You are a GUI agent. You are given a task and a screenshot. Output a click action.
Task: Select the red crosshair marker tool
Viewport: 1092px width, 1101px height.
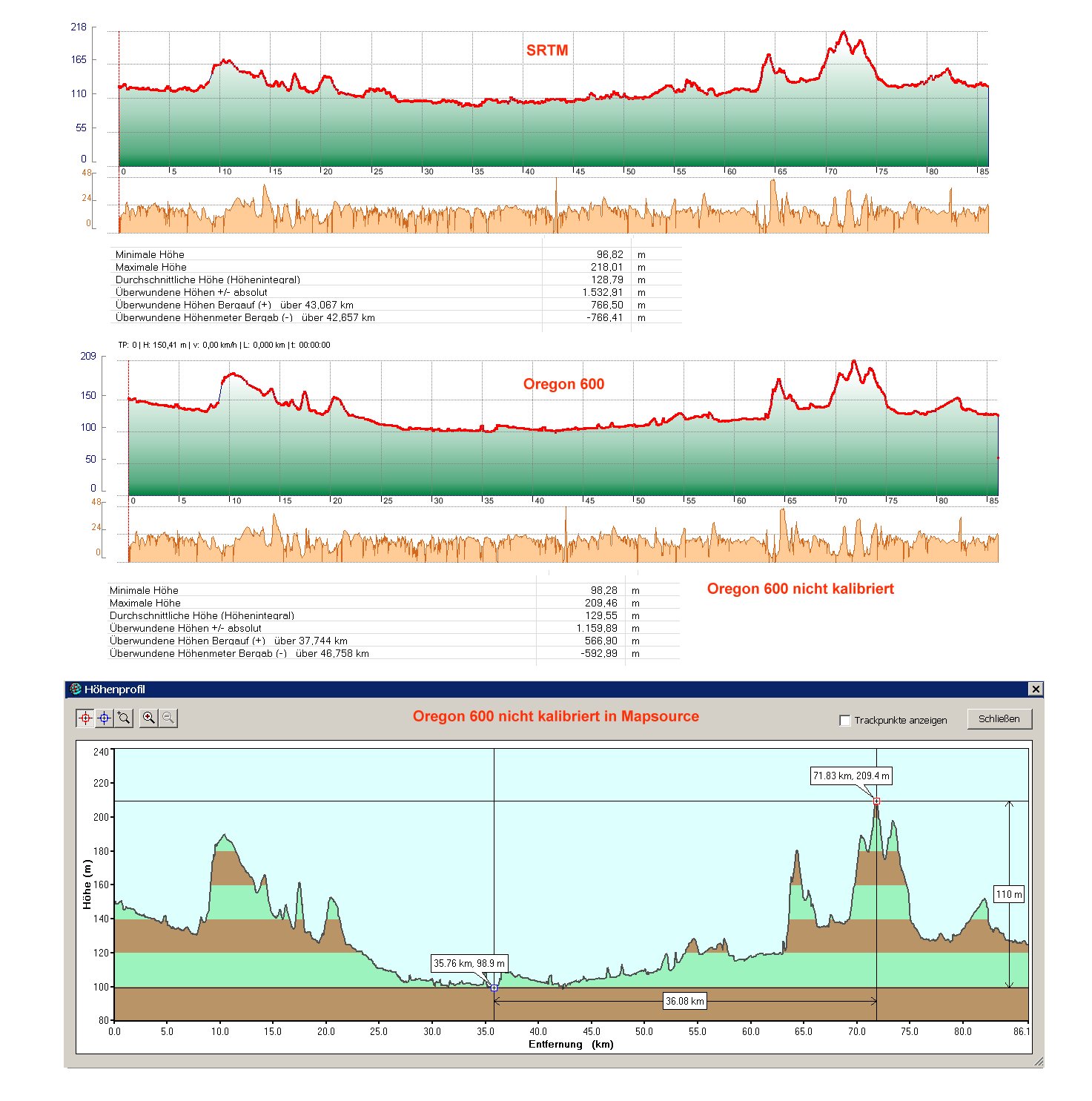(x=85, y=718)
